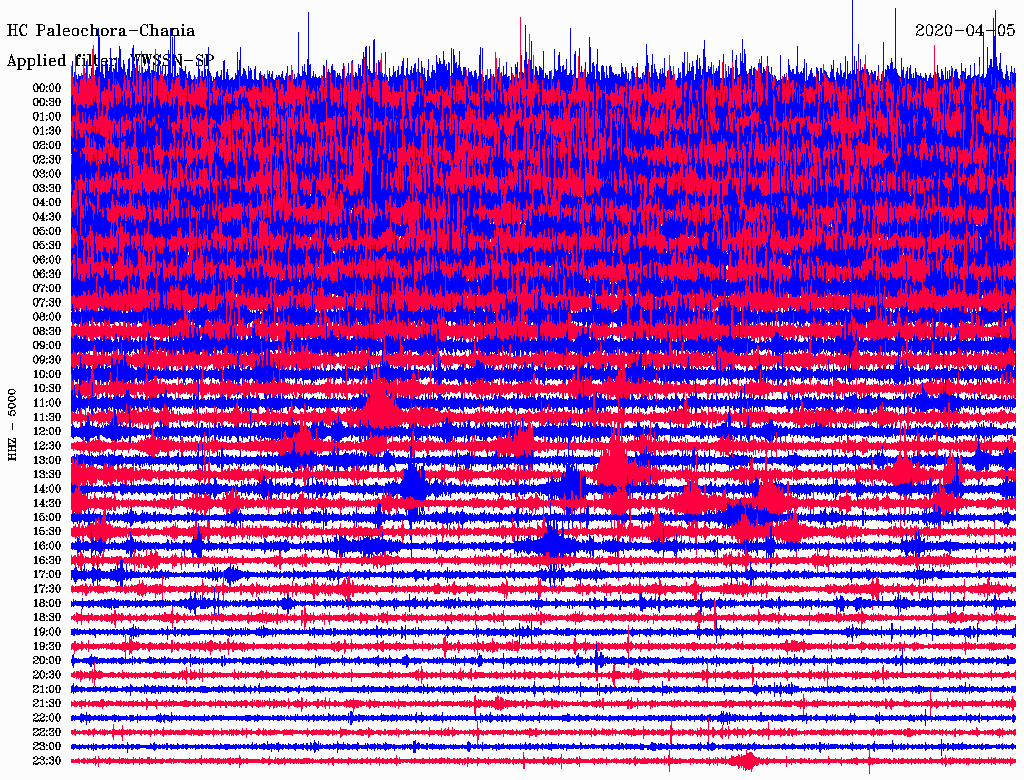Select the 21:00 time label

(x=47, y=689)
